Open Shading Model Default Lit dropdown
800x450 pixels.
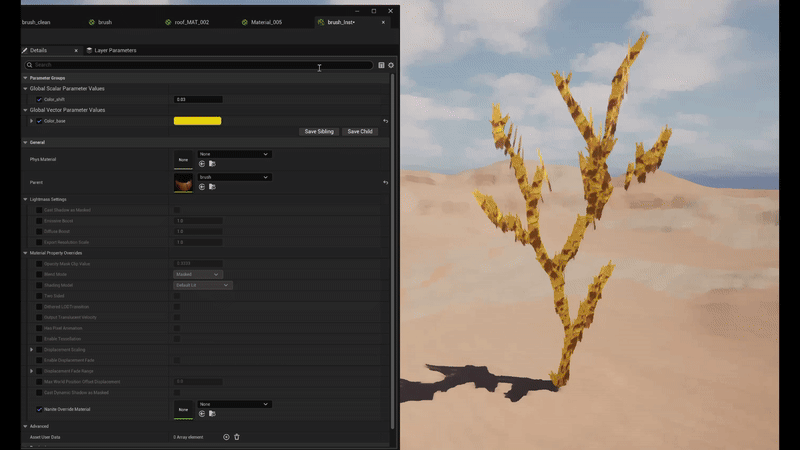pos(203,285)
